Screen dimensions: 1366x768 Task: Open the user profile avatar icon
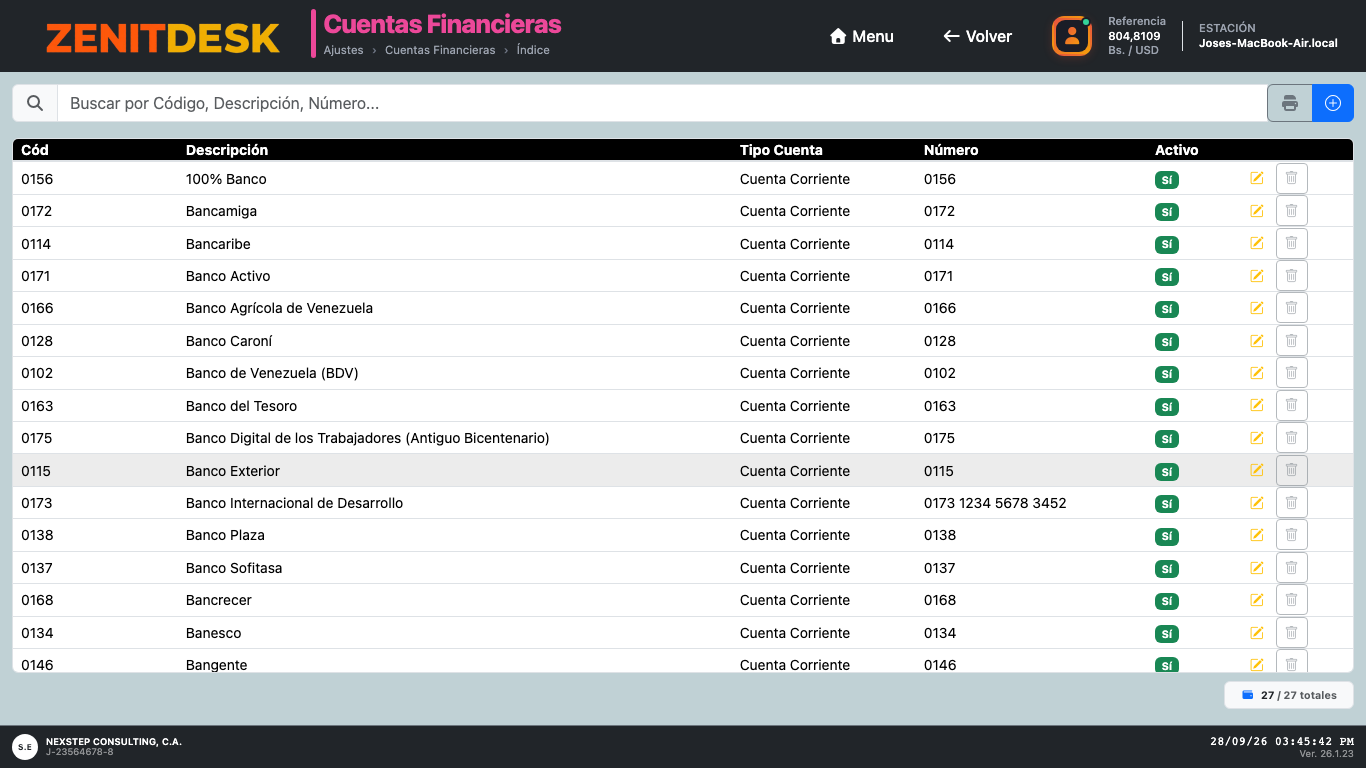coord(1071,36)
